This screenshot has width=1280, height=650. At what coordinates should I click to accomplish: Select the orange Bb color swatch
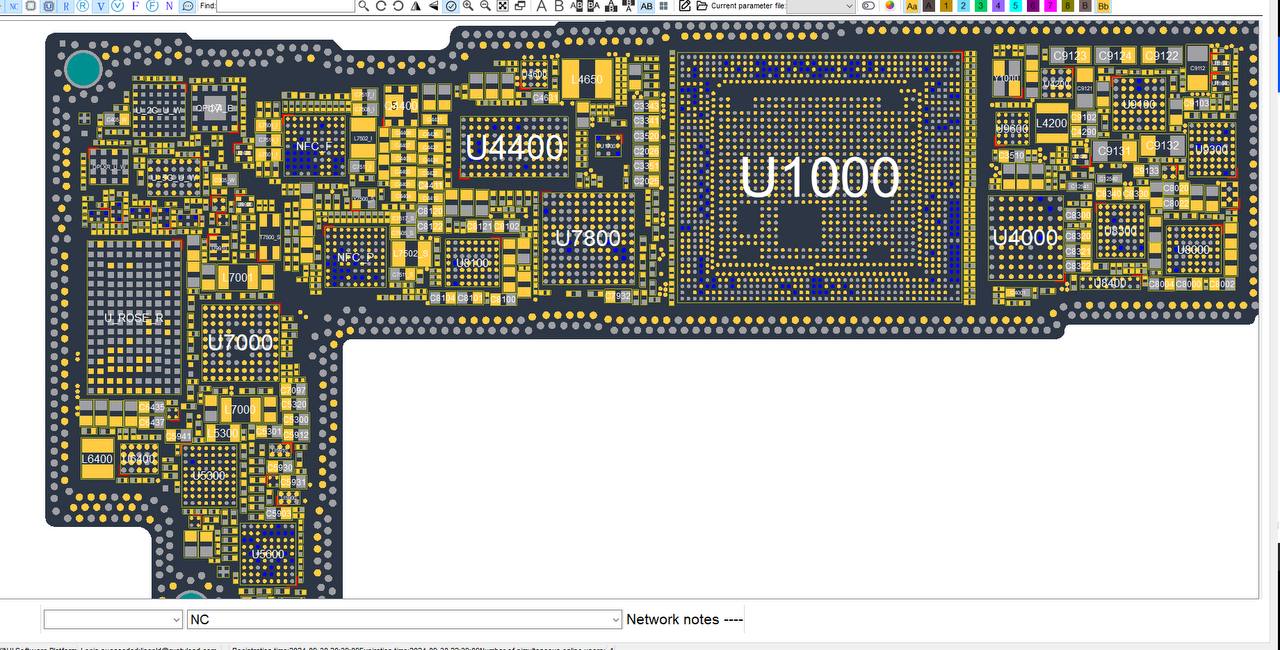[x=1103, y=6]
